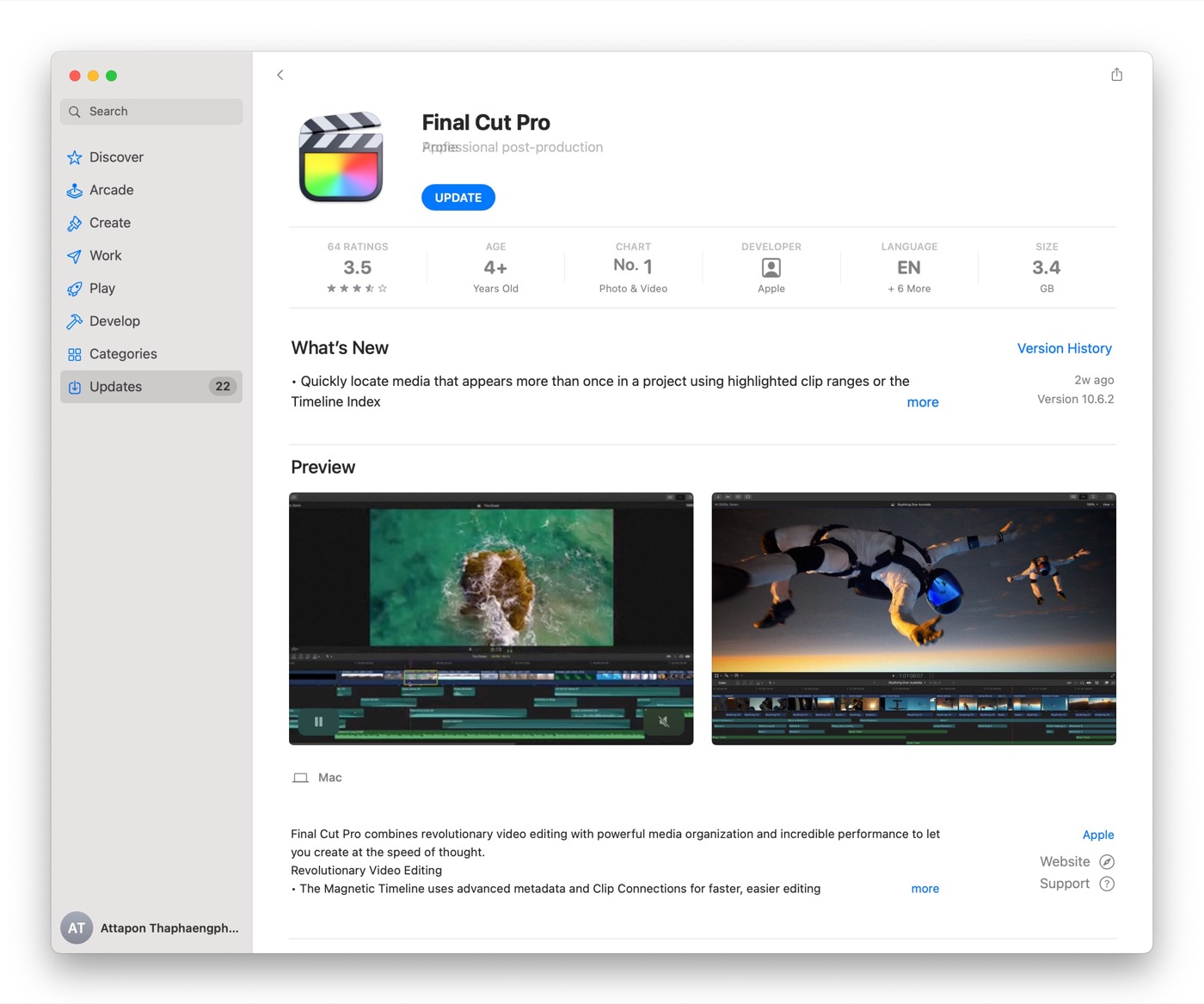The width and height of the screenshot is (1204, 1004).
Task: Select the Play rocket icon
Action: click(75, 289)
